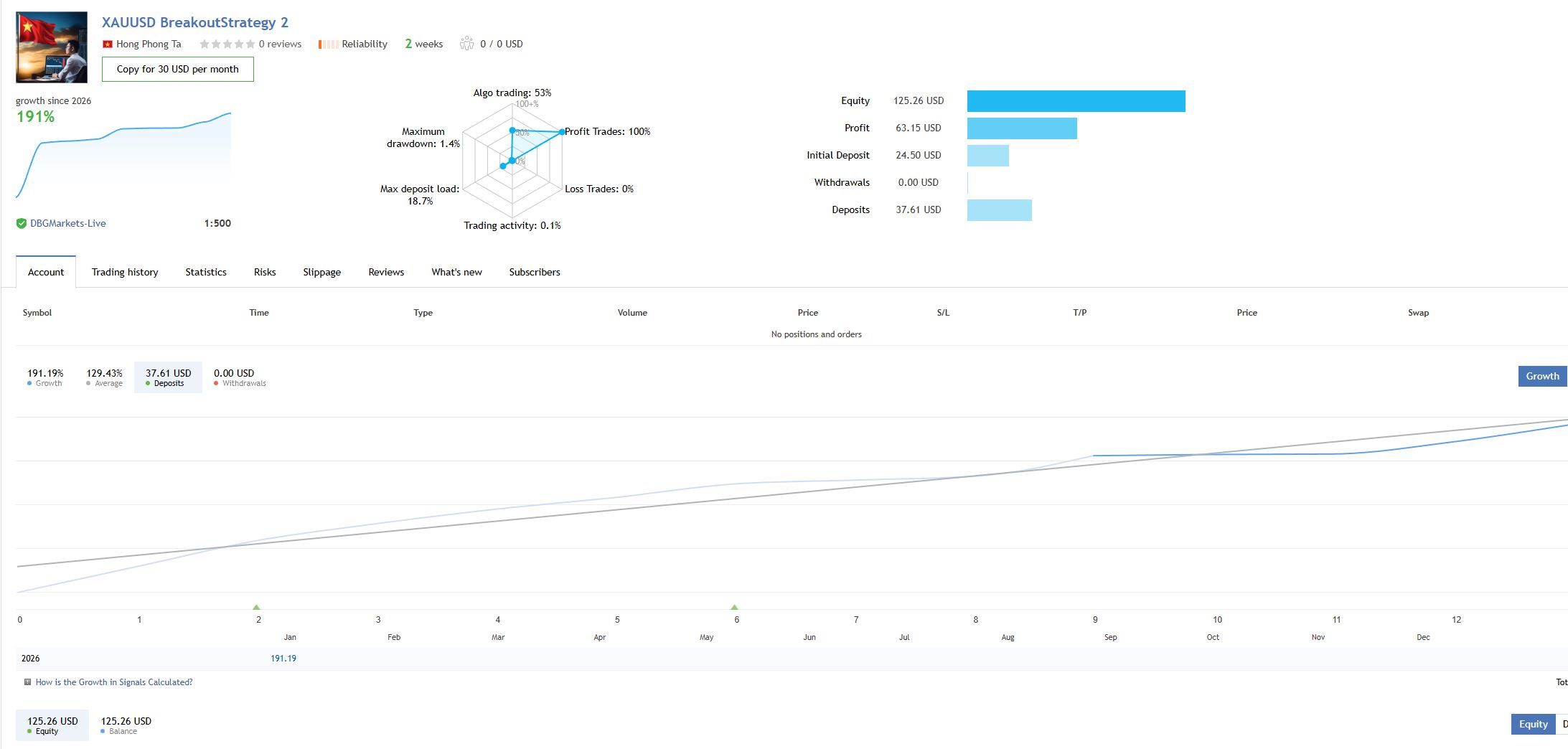Image resolution: width=1568 pixels, height=749 pixels.
Task: Click the Profit bar in the summary chart
Action: [1022, 128]
